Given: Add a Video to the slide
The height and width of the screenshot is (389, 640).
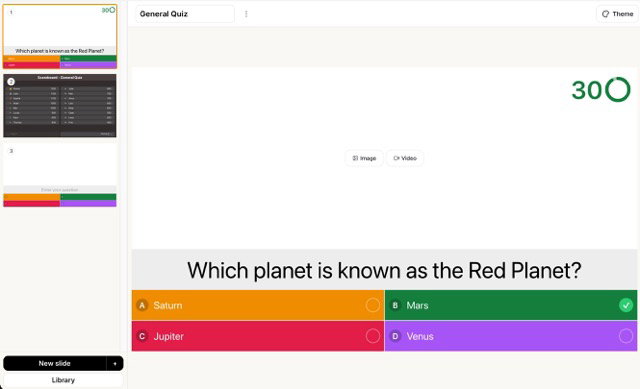Looking at the screenshot, I should pos(405,158).
